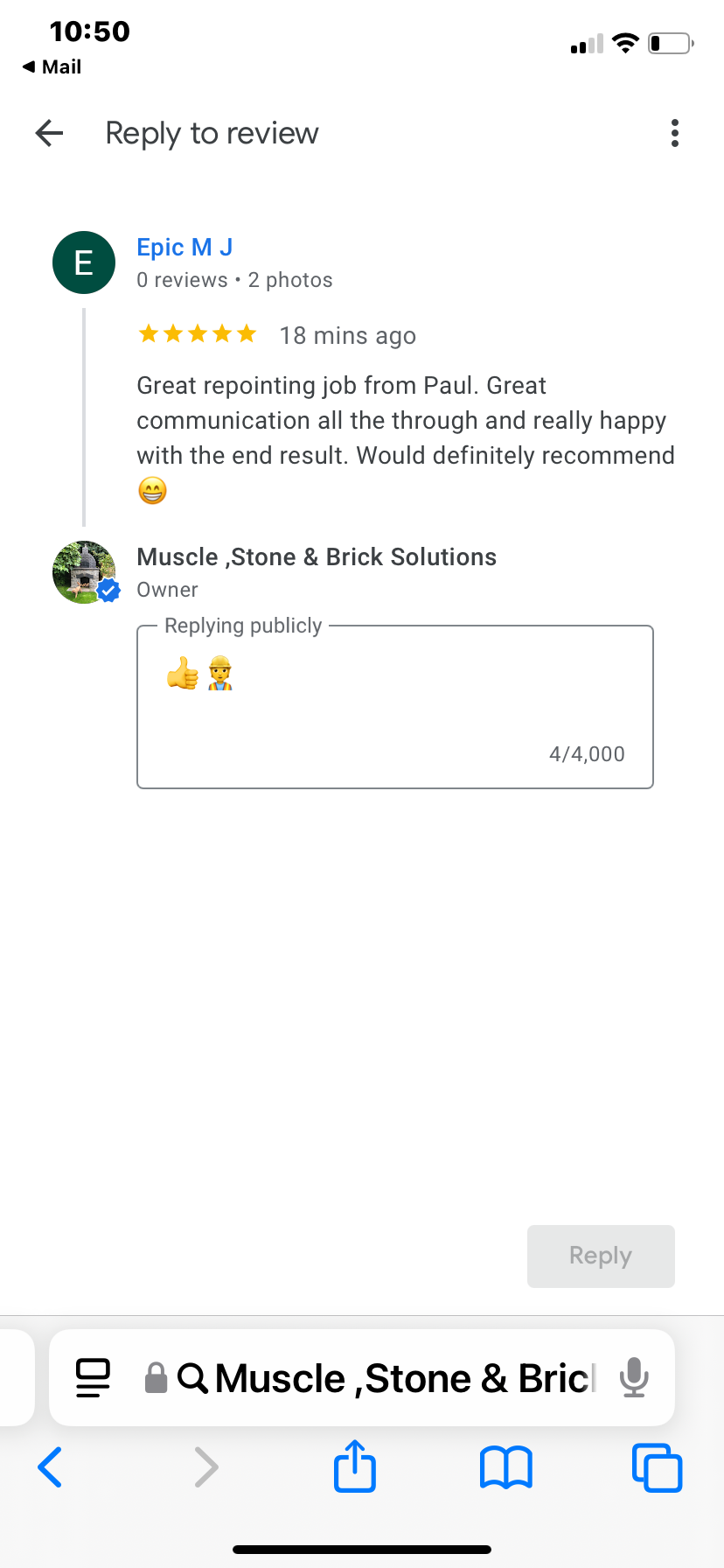
Task: Tap the review text by Epic M J
Action: pyautogui.click(x=405, y=421)
